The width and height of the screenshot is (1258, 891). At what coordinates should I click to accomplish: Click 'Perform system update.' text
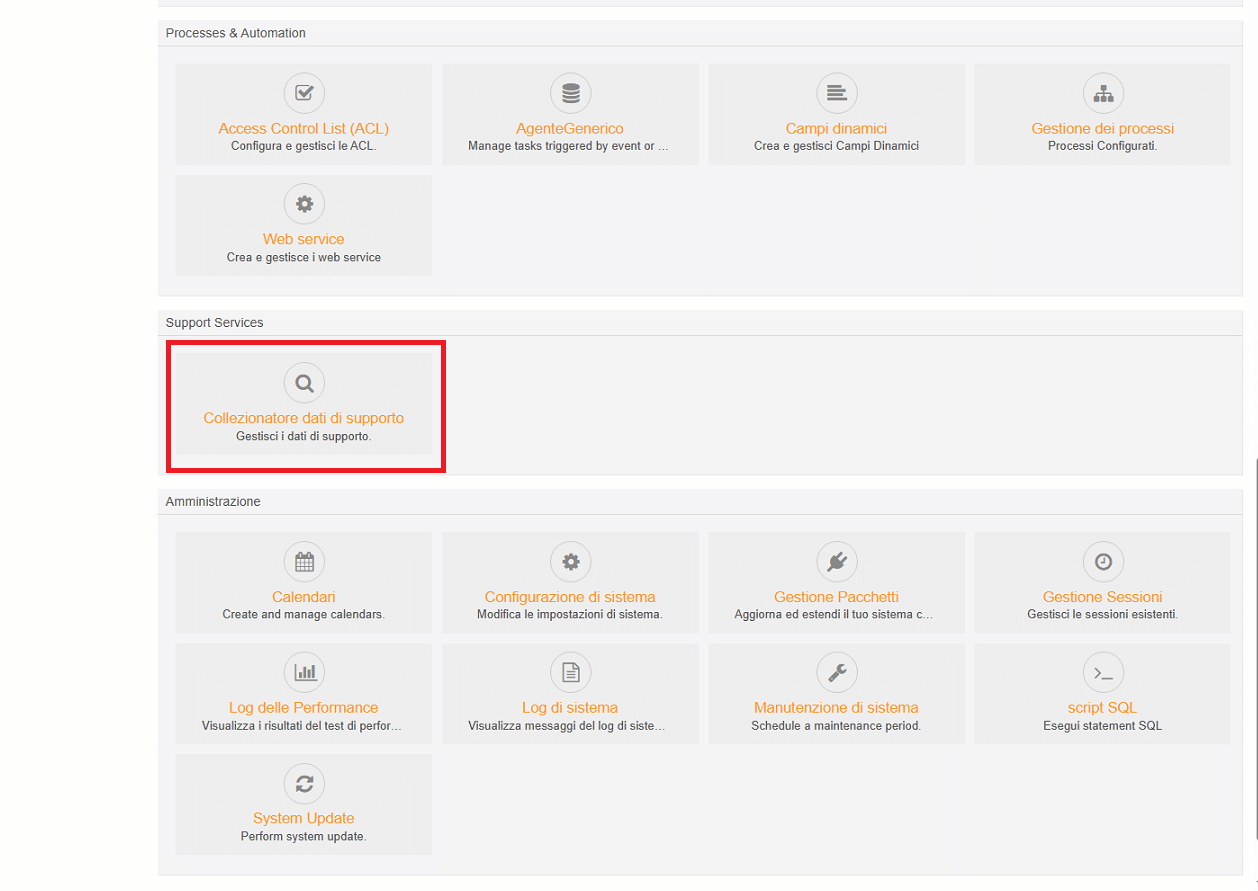304,837
